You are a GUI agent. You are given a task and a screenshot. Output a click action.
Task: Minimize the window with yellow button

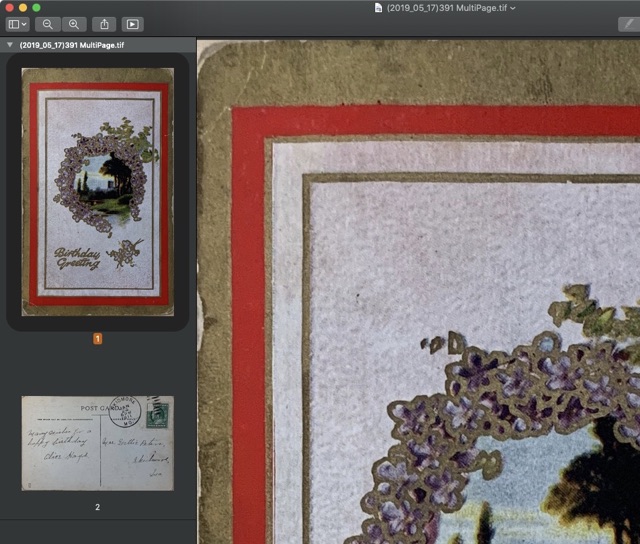click(x=23, y=7)
